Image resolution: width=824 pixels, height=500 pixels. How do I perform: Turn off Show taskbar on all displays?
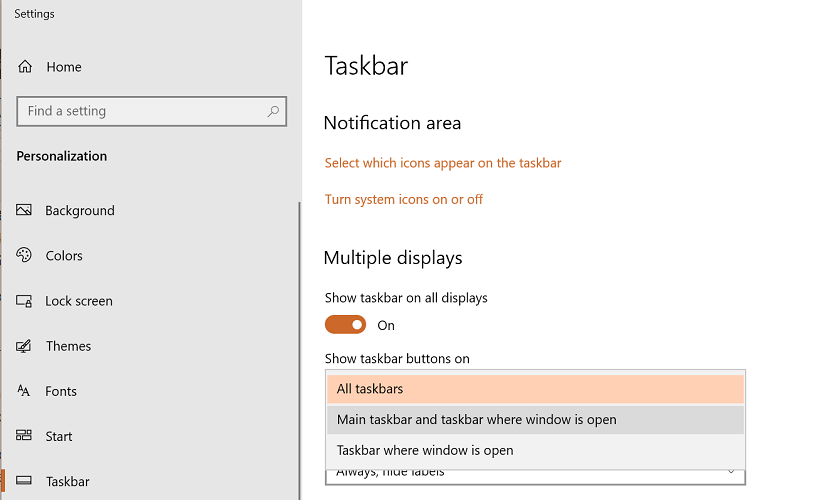pyautogui.click(x=345, y=325)
